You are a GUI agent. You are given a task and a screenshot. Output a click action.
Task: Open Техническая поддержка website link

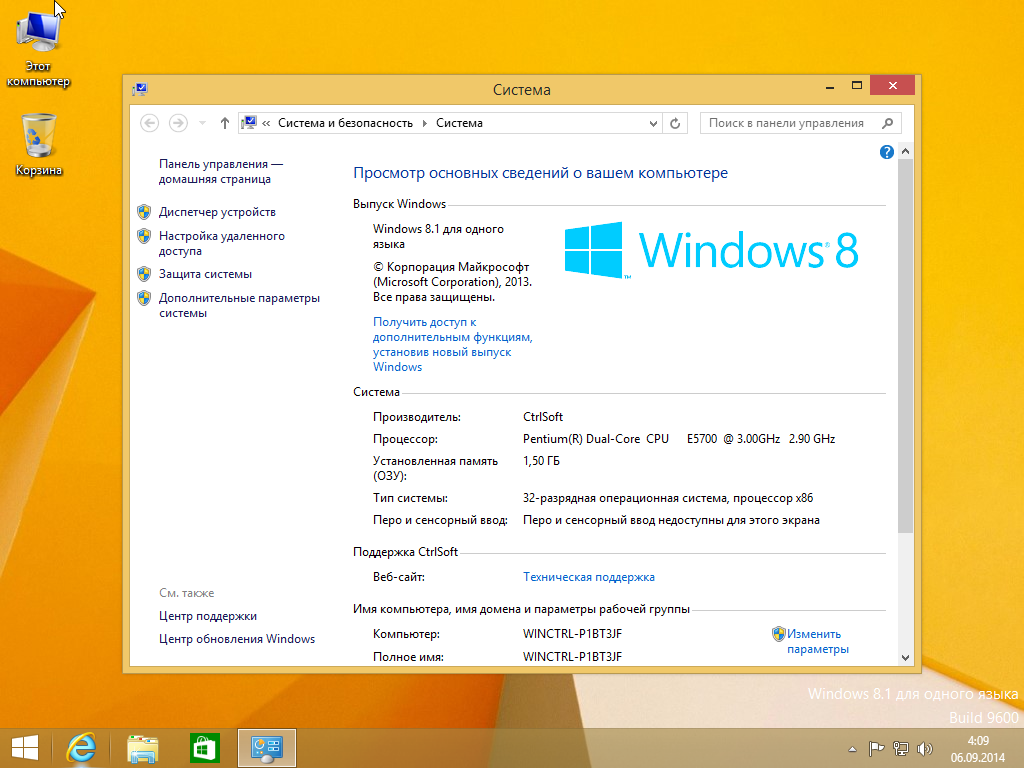point(588,577)
